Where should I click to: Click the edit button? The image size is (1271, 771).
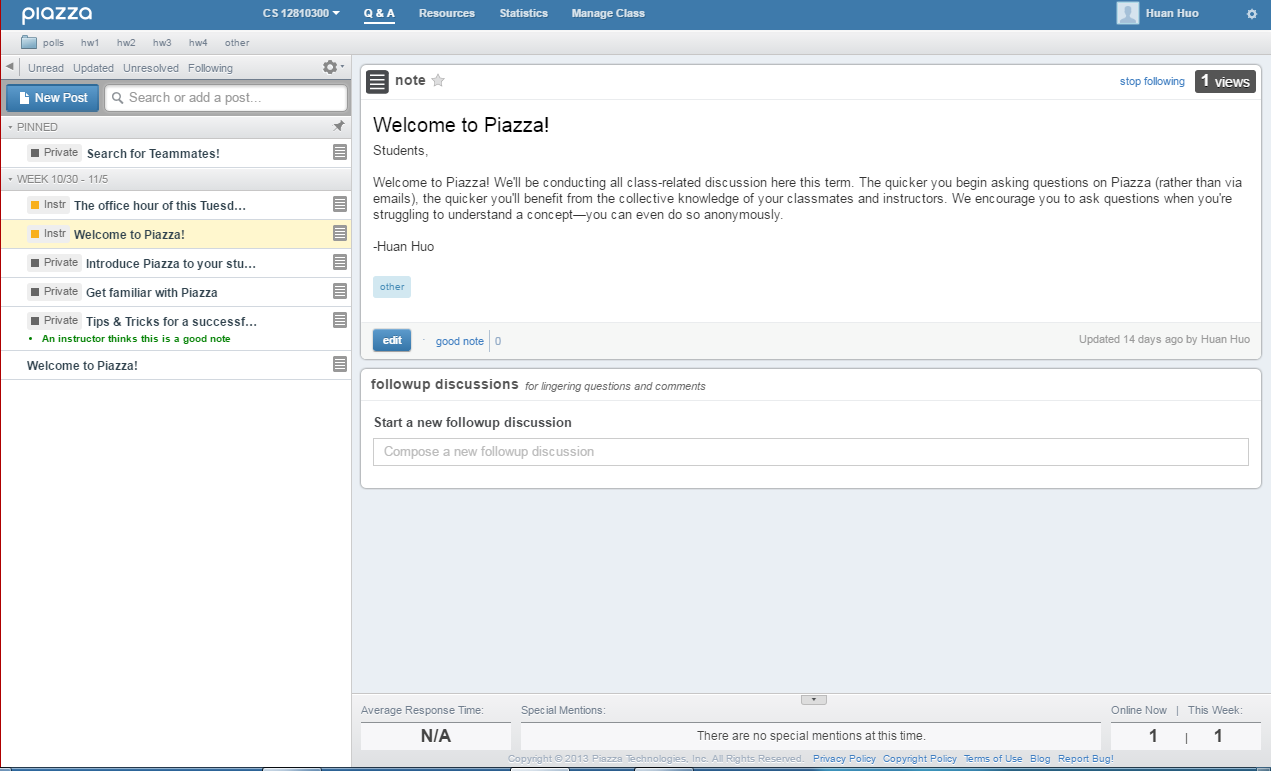coord(392,340)
